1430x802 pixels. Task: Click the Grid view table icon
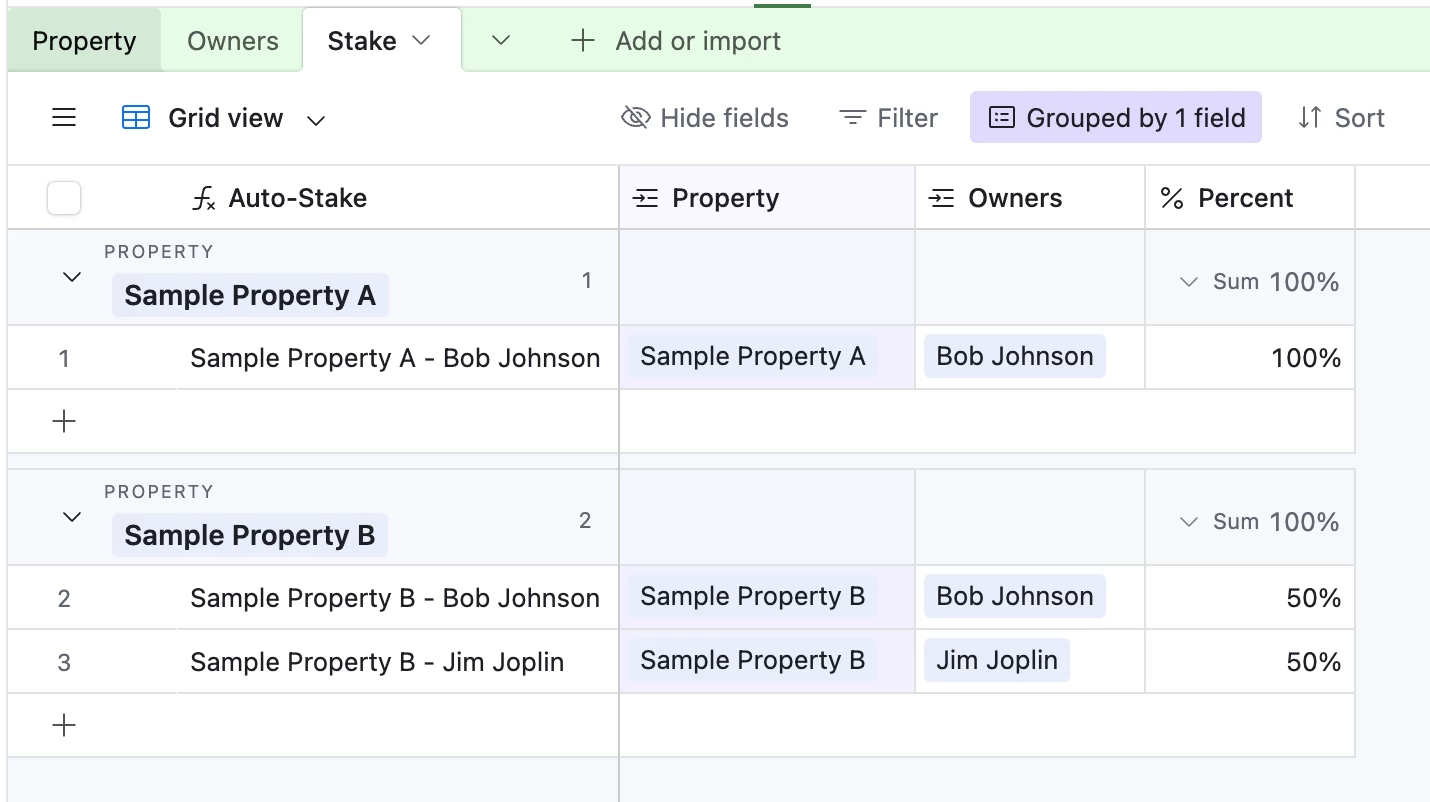point(136,118)
